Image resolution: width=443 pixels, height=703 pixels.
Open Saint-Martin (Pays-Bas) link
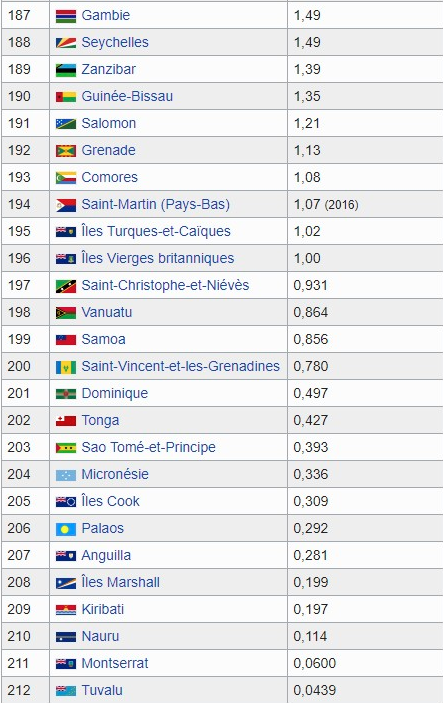tap(156, 204)
